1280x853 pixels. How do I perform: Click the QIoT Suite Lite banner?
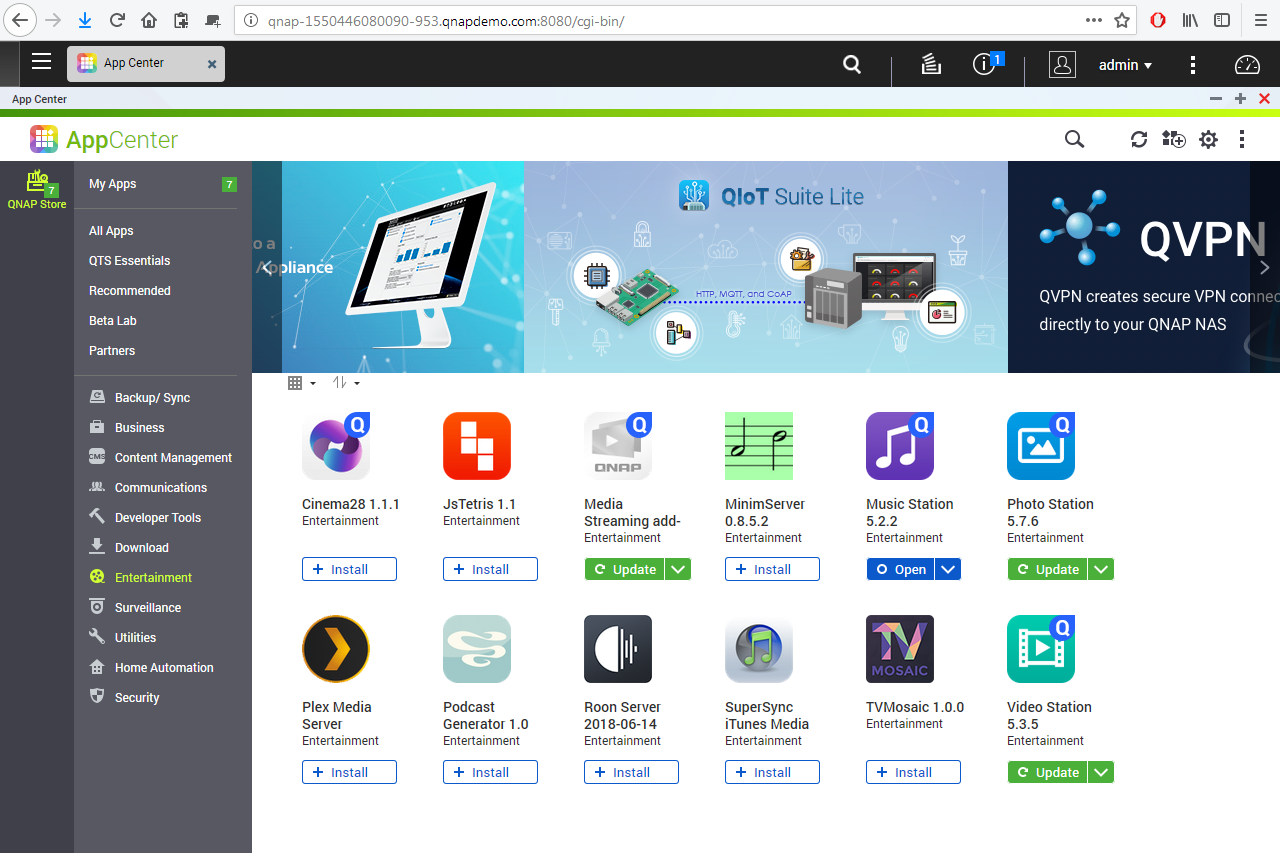(x=766, y=267)
